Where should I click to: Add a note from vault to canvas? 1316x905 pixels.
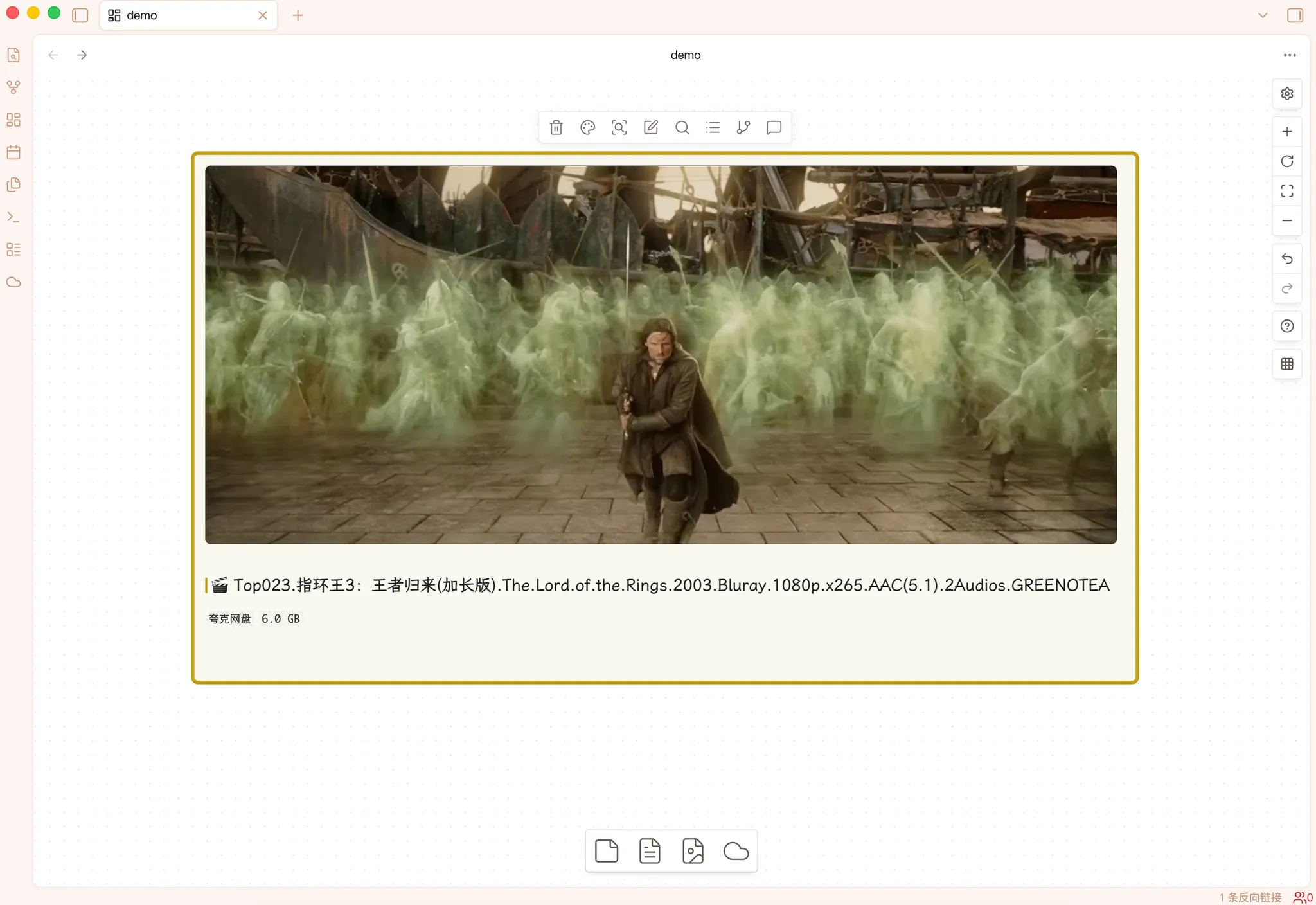[x=650, y=851]
